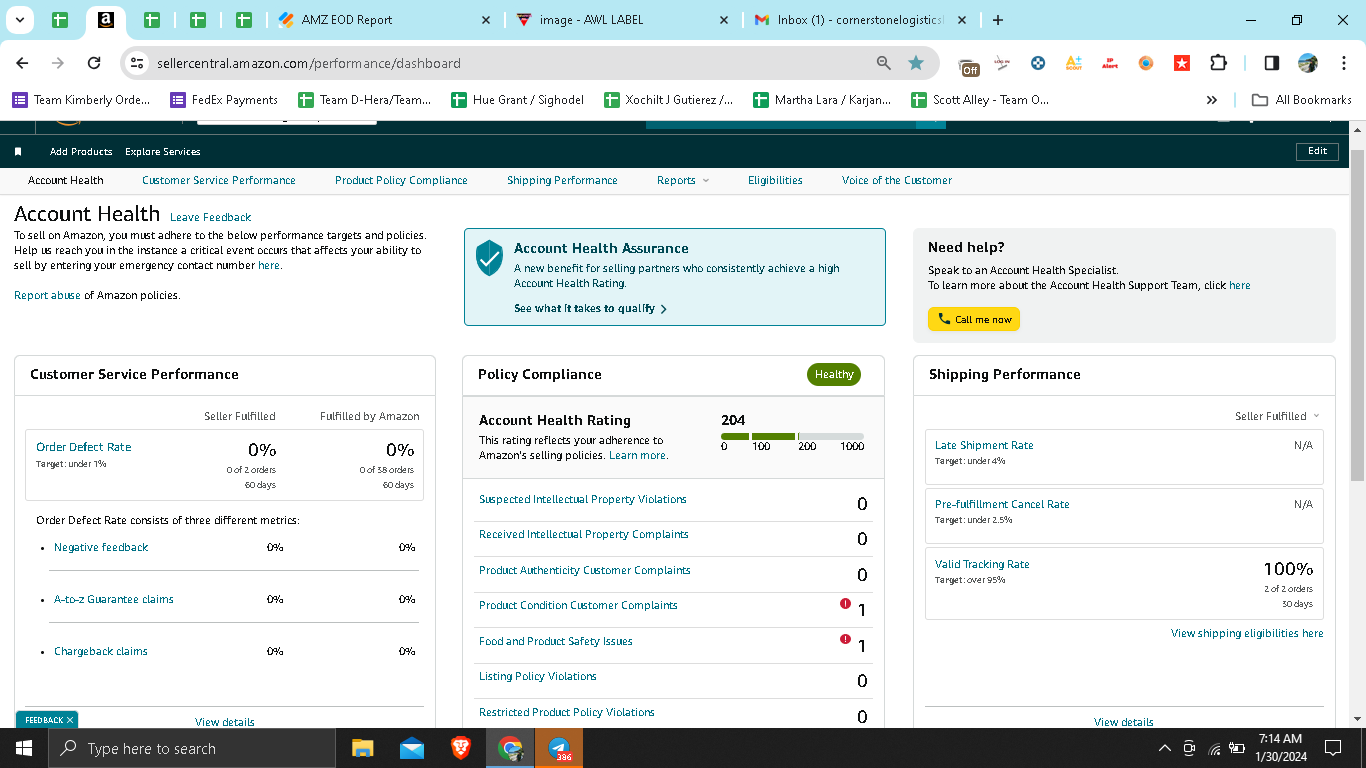The image size is (1366, 768).
Task: Click the Chrome icon on the taskbar
Action: click(510, 748)
